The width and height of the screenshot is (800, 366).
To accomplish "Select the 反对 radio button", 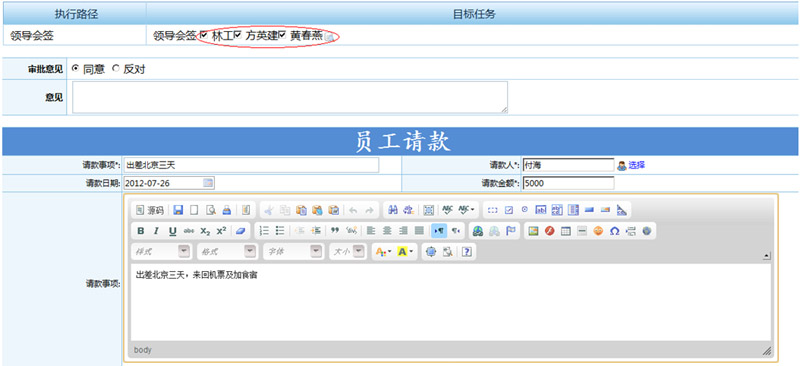I will pos(115,68).
